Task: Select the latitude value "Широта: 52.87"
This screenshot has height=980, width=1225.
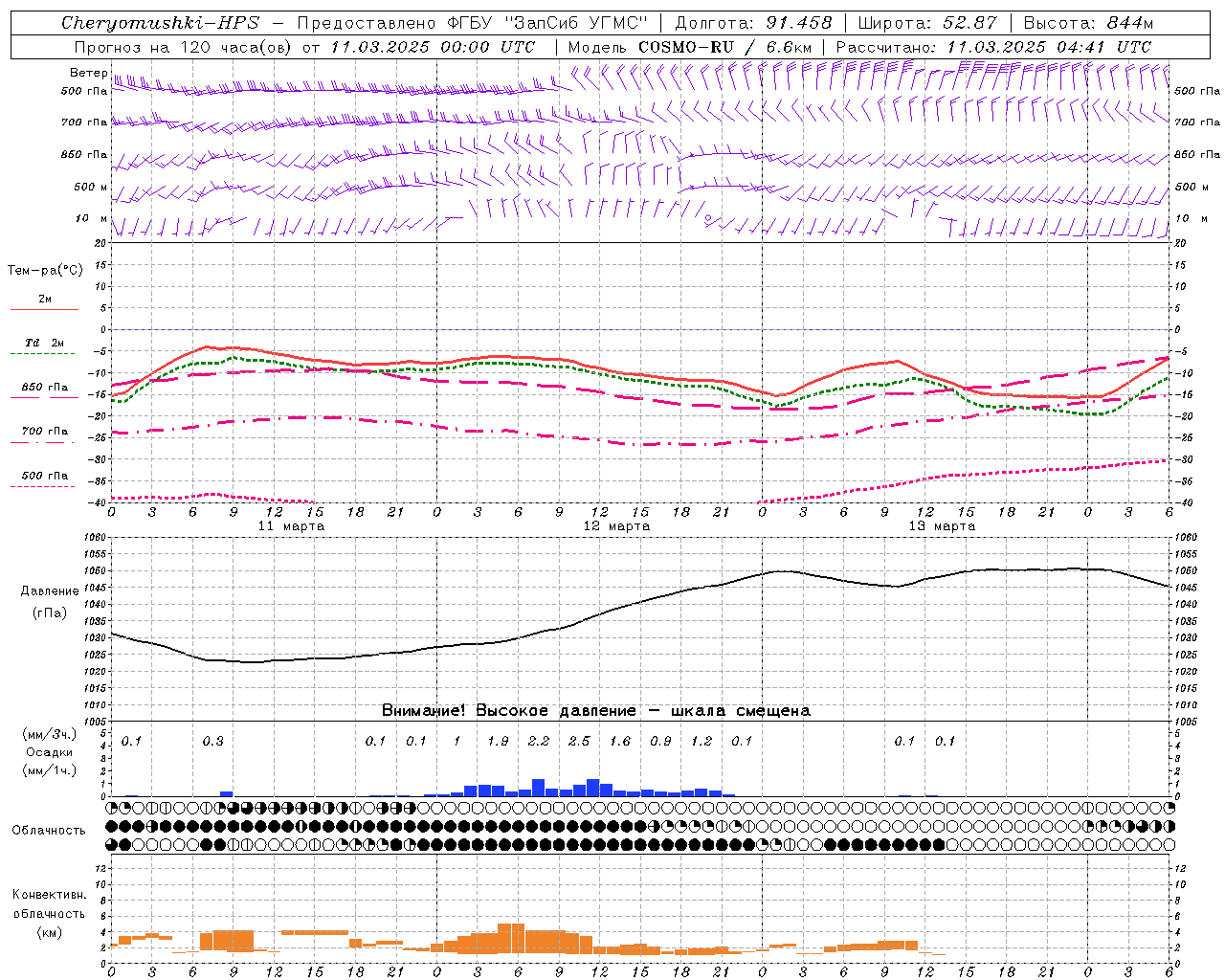Action: tap(927, 23)
